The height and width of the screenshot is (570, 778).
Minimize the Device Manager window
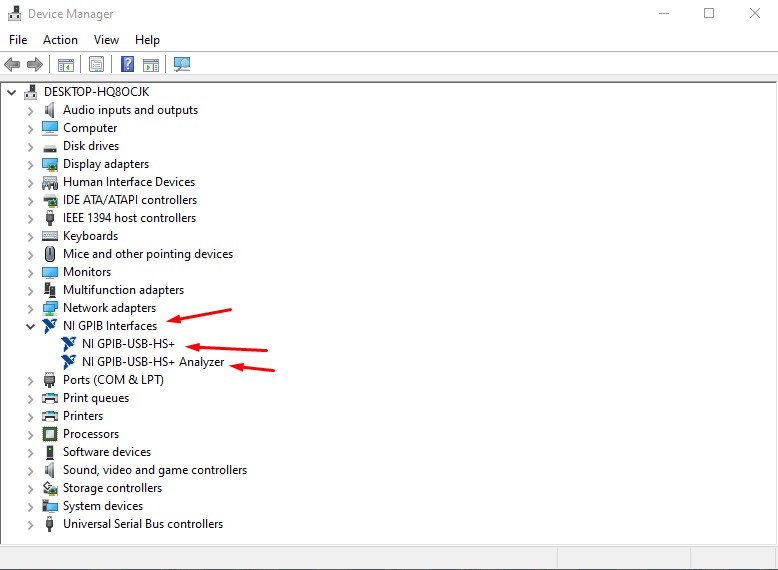pyautogui.click(x=664, y=13)
